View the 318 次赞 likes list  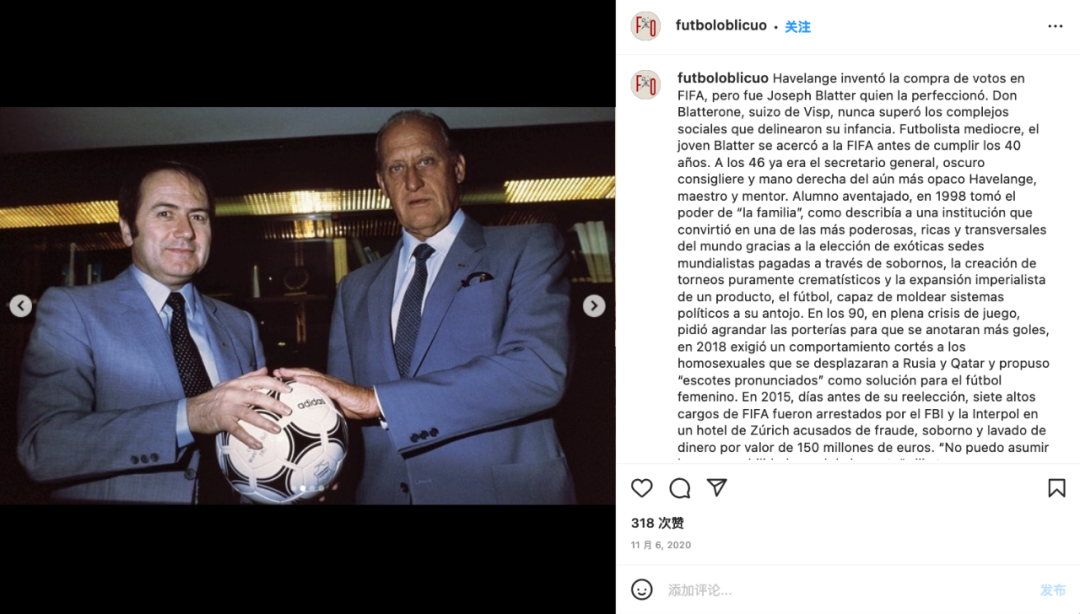coord(657,523)
